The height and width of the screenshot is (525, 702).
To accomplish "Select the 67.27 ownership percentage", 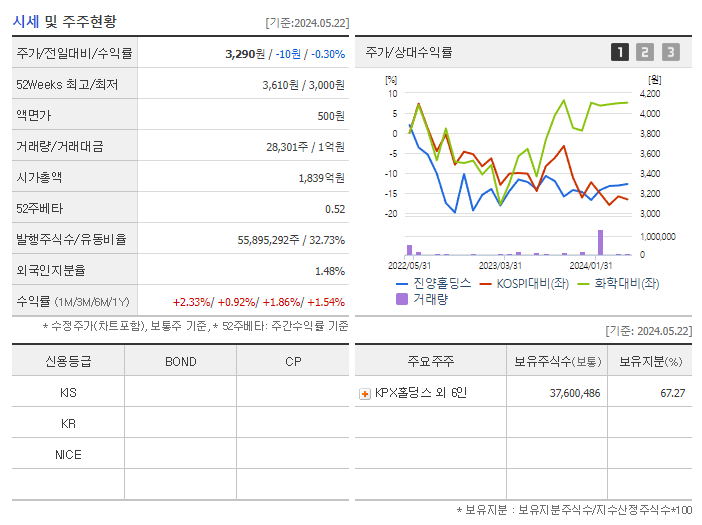I will coord(672,393).
